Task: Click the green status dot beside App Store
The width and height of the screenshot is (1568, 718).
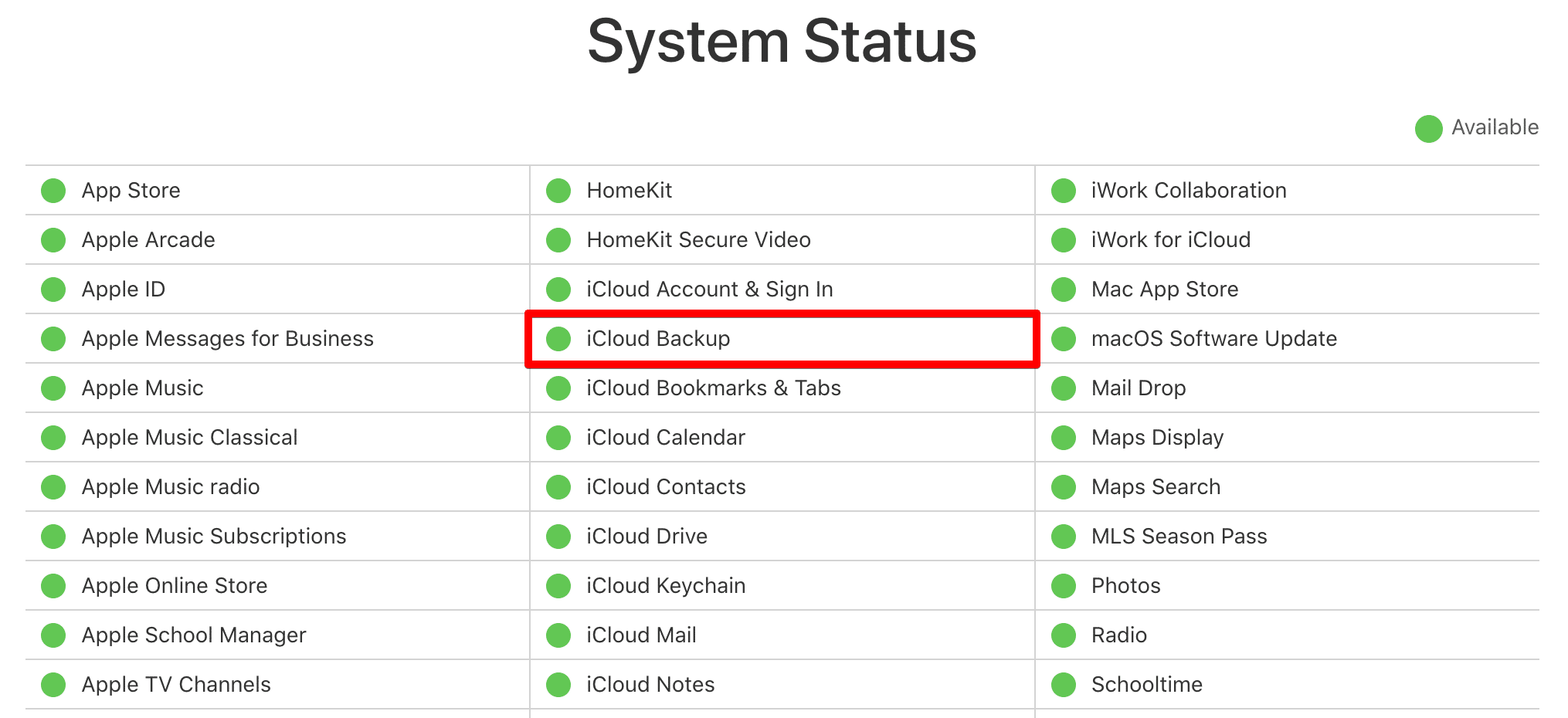Action: (x=53, y=191)
